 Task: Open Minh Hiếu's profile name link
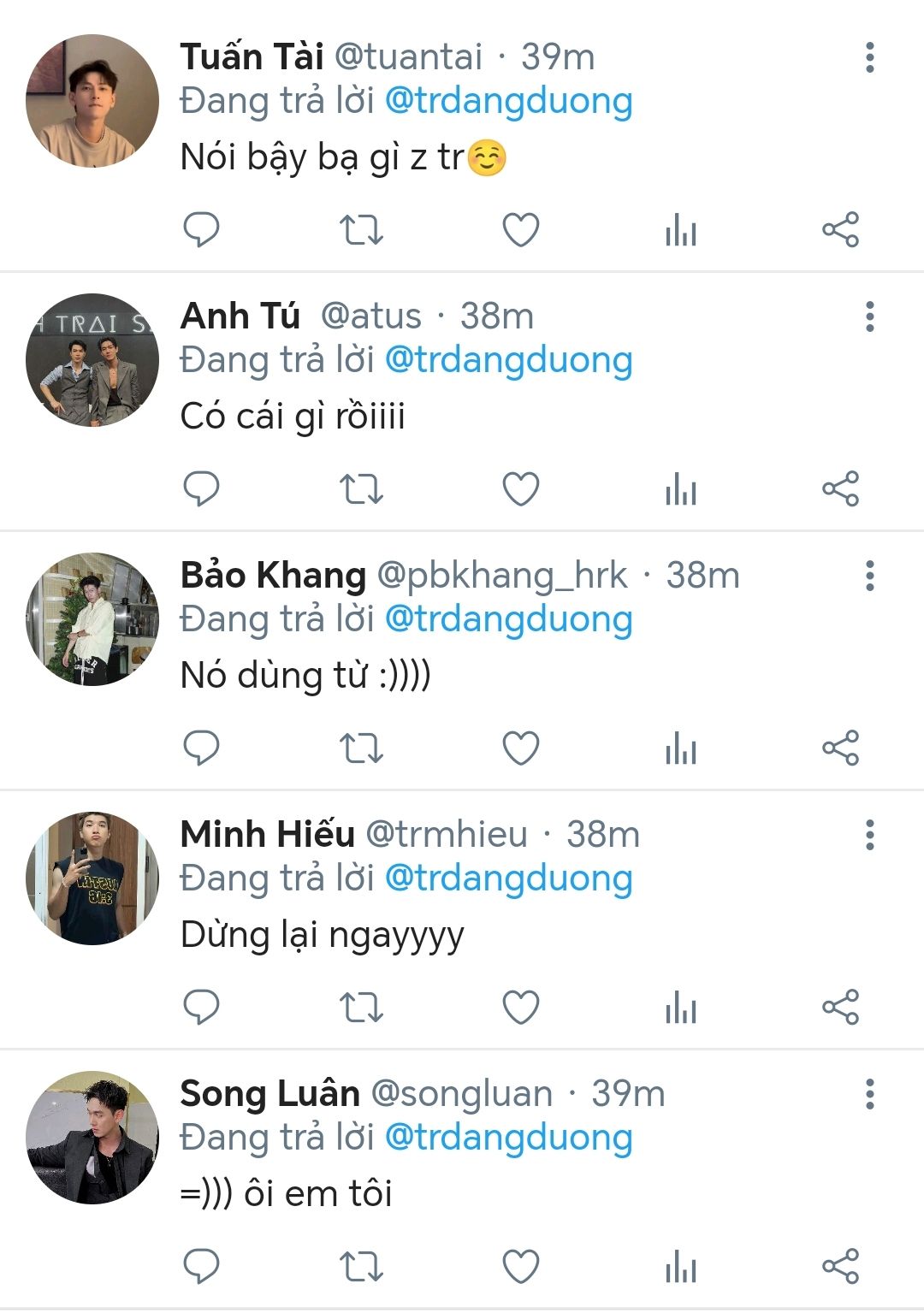coord(267,834)
